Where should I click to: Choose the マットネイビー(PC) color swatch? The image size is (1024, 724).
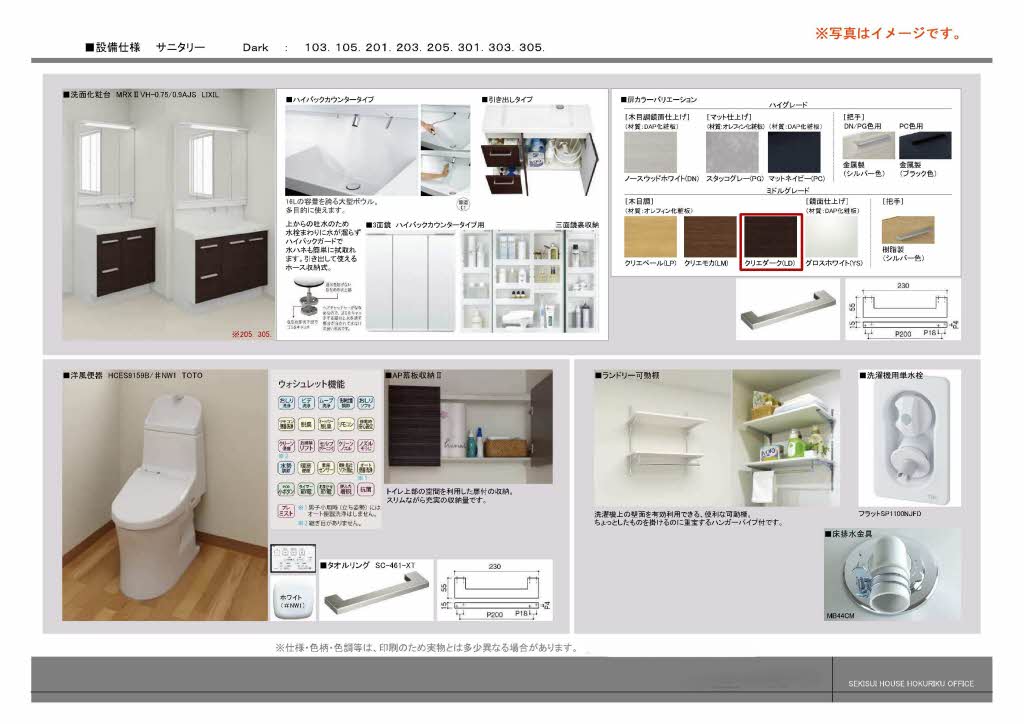point(795,153)
